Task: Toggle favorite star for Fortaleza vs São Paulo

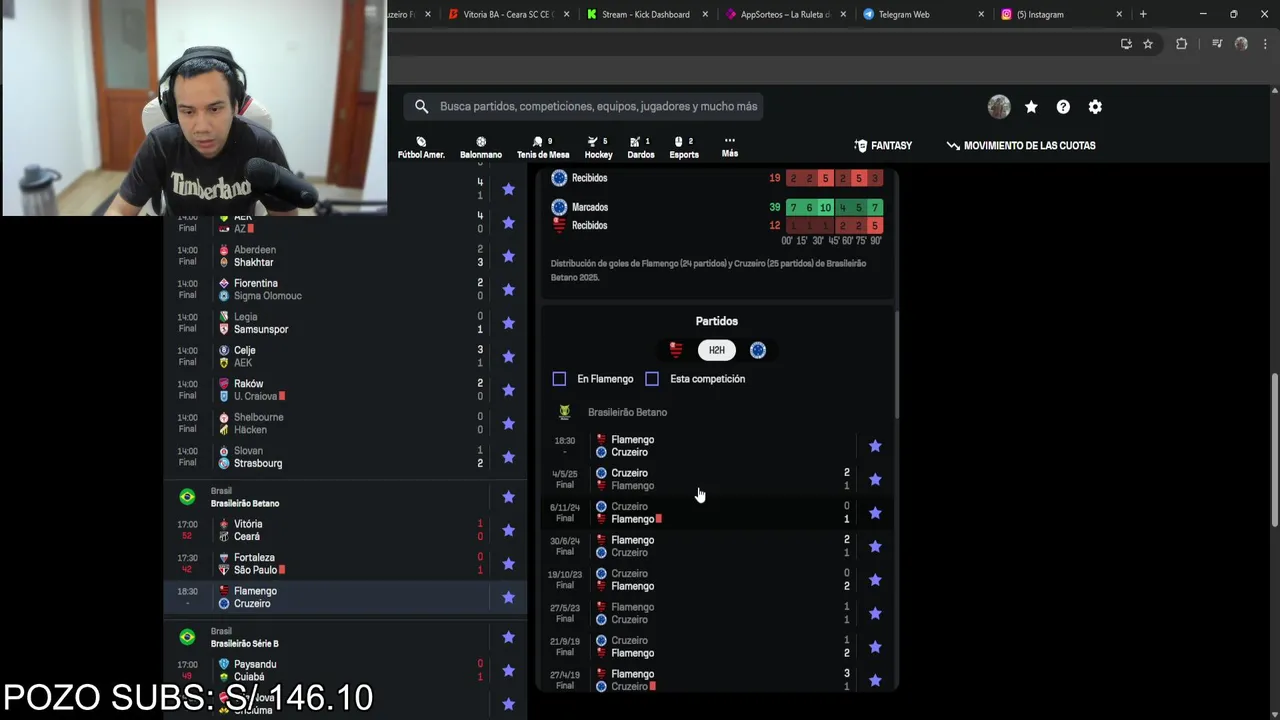Action: coord(508,564)
